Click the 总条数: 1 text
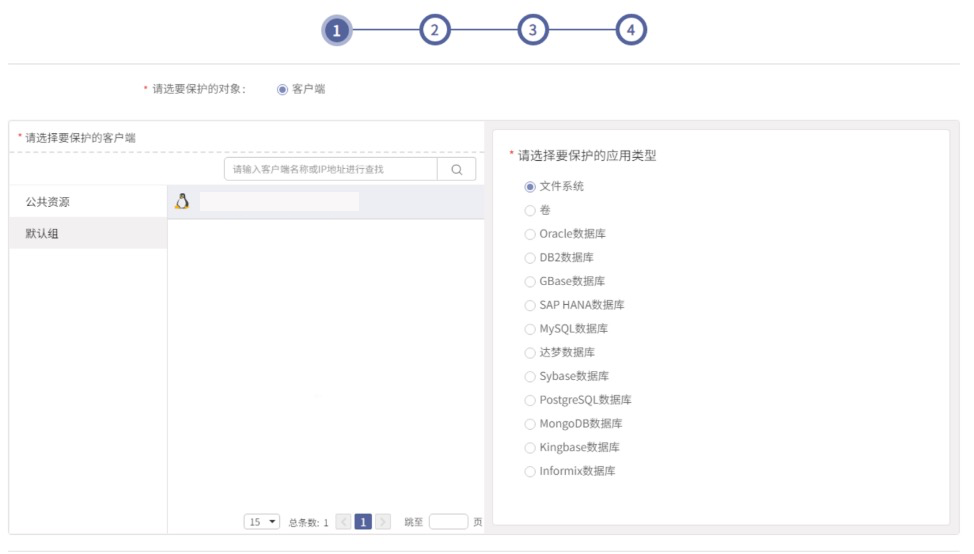974x554 pixels. pyautogui.click(x=308, y=523)
